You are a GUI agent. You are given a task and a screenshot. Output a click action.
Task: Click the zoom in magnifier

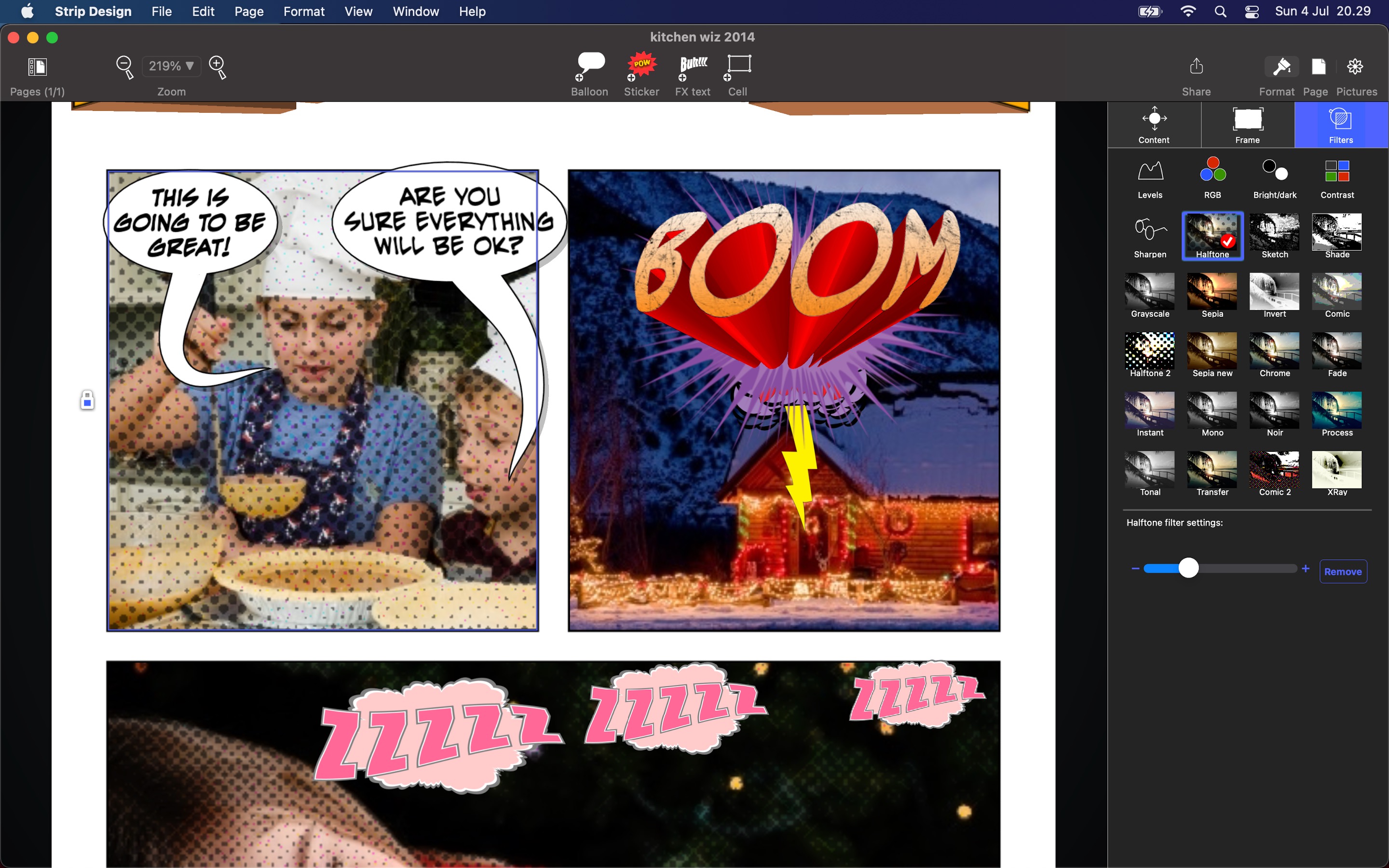click(x=218, y=66)
